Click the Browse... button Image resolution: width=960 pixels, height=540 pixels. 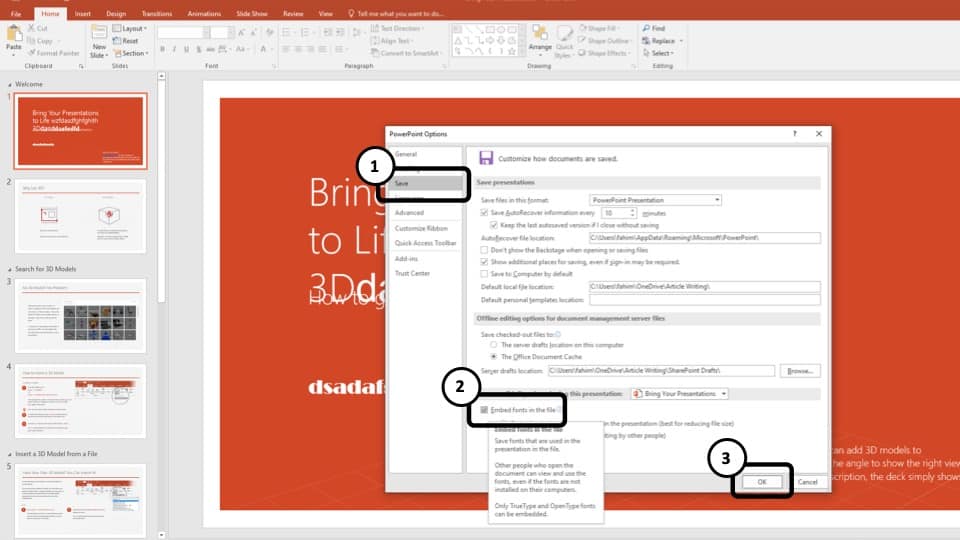(800, 371)
